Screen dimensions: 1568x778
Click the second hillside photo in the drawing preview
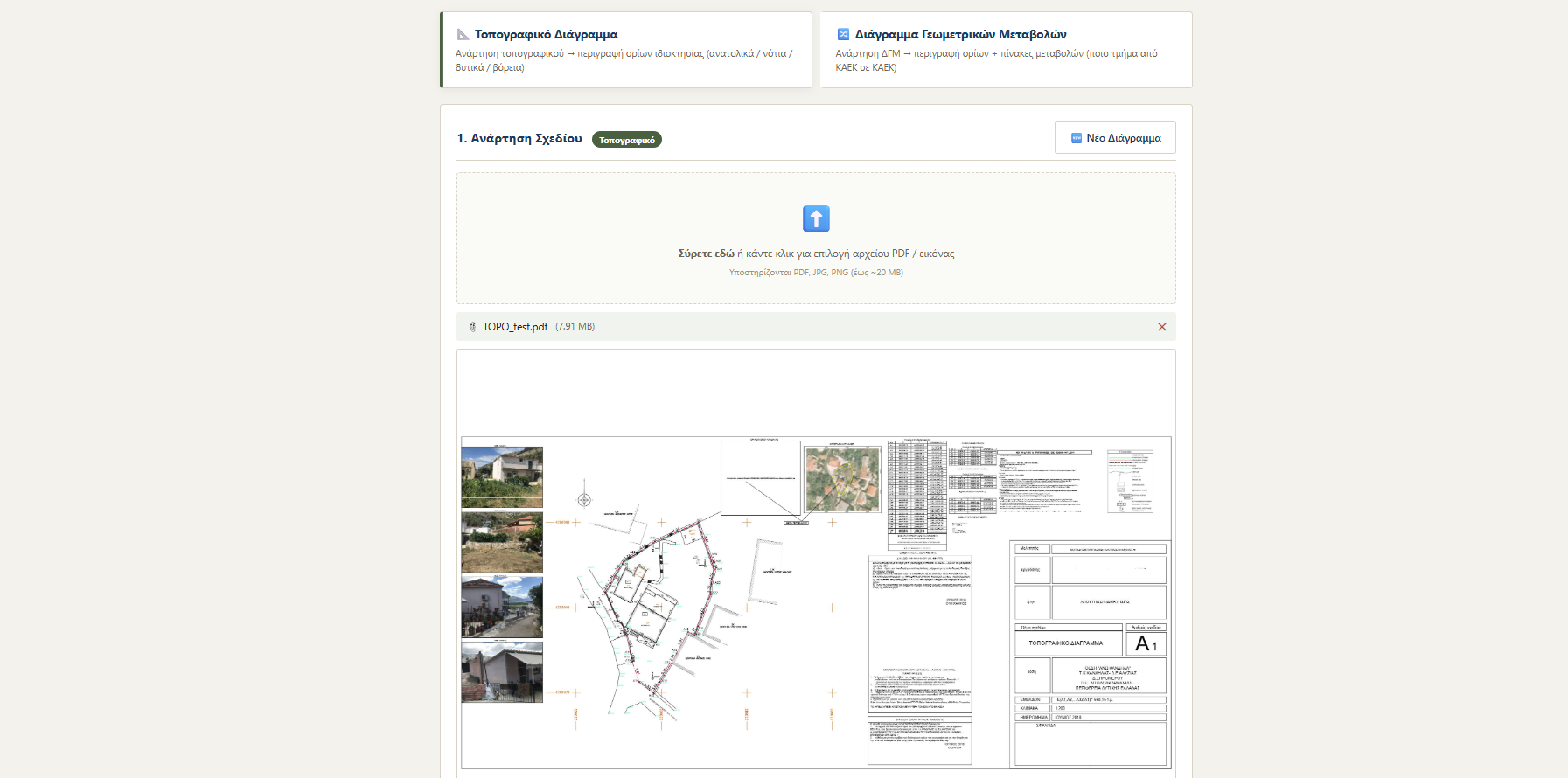pos(502,542)
